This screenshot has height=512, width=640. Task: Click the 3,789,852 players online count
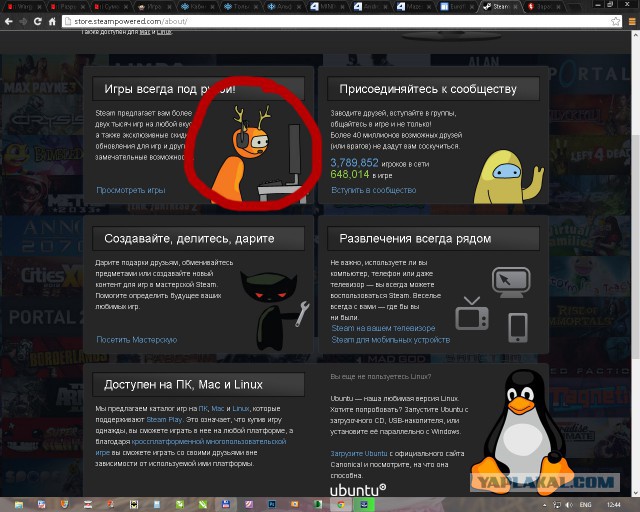(354, 163)
